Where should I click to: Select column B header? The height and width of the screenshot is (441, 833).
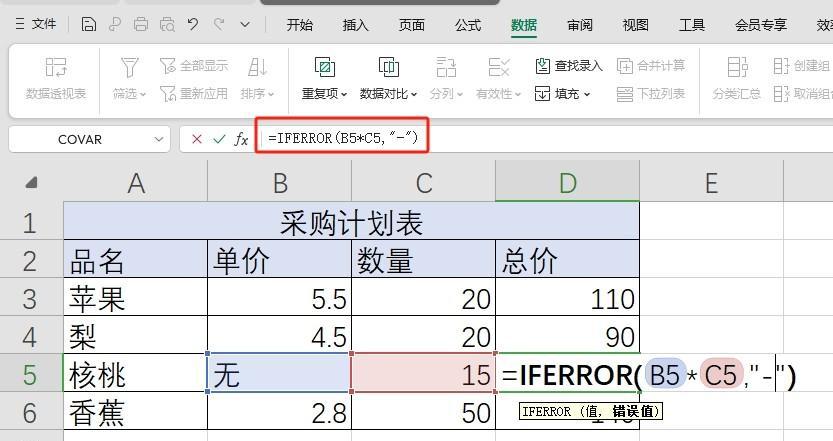(x=279, y=183)
